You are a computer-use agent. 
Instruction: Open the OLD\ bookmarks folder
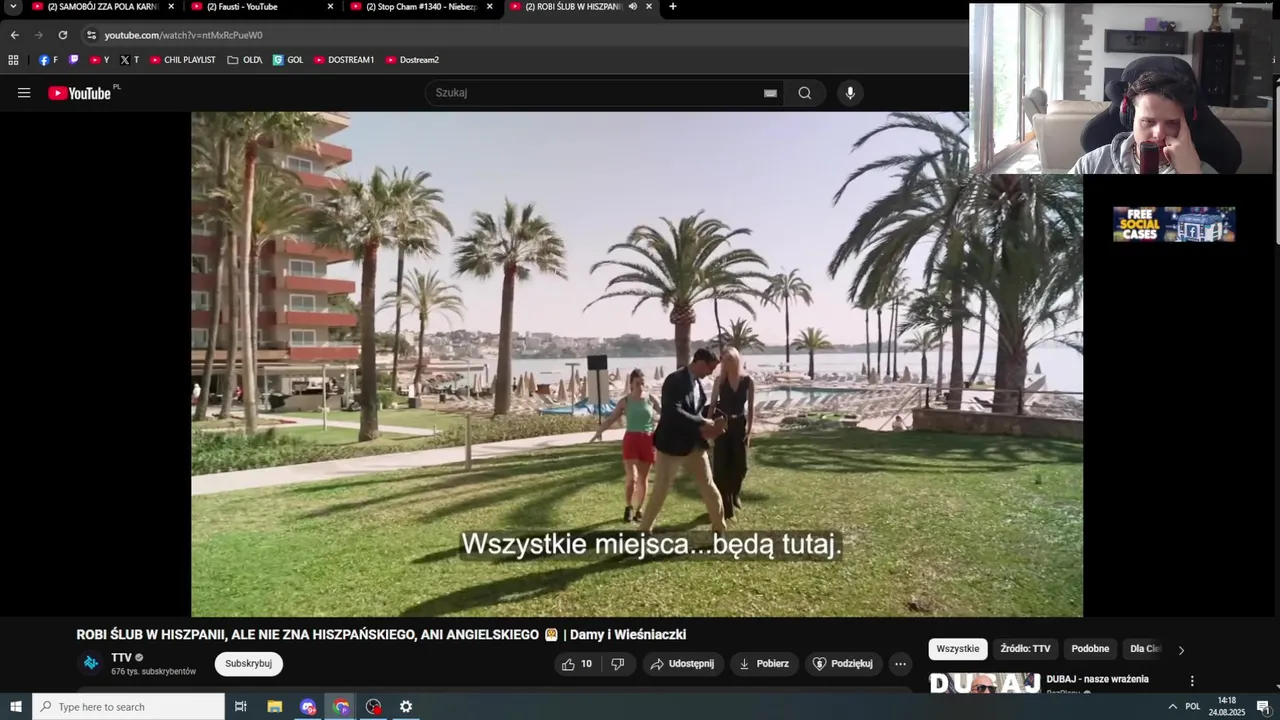tap(245, 60)
